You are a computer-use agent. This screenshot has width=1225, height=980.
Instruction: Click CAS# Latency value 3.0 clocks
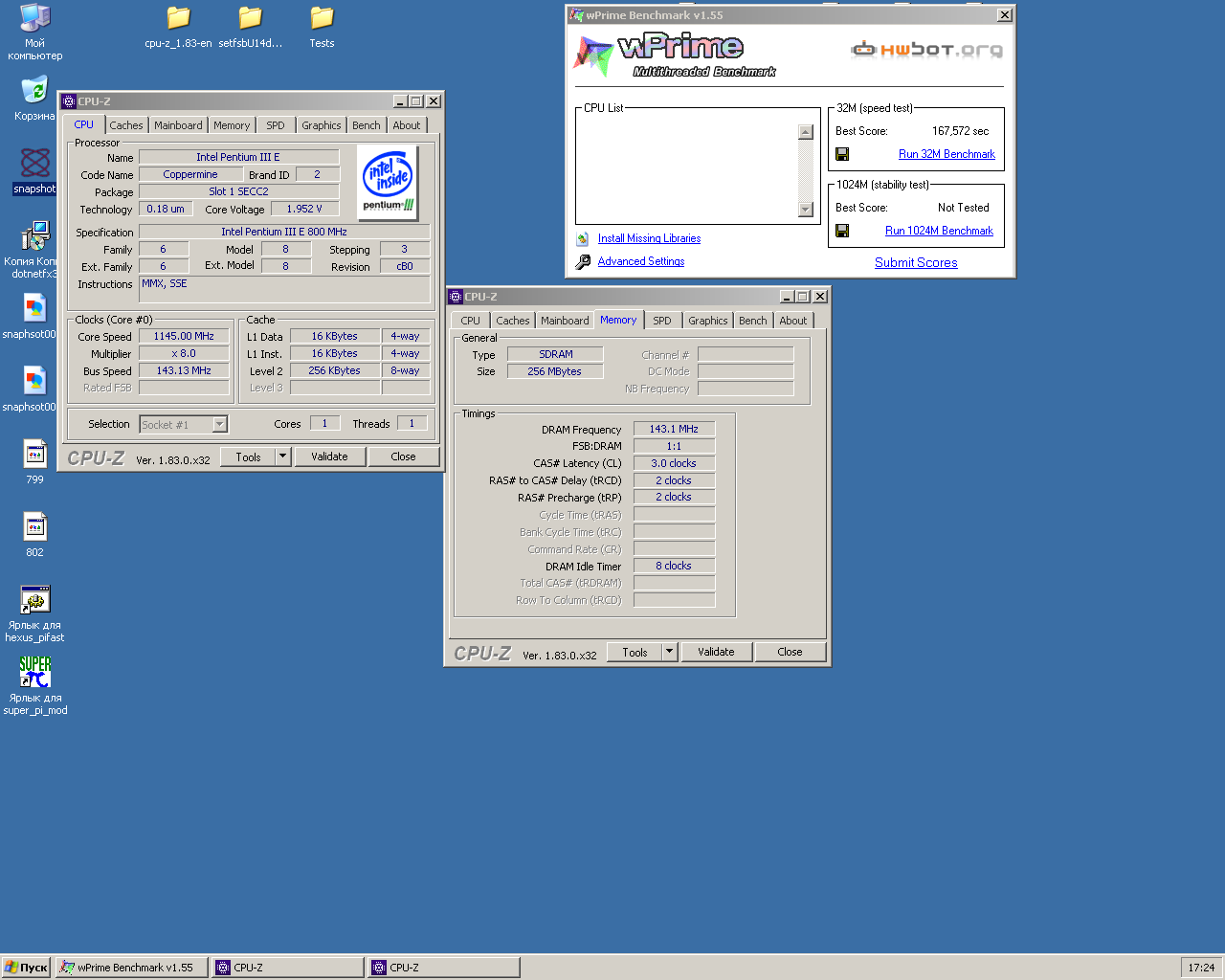pyautogui.click(x=674, y=463)
